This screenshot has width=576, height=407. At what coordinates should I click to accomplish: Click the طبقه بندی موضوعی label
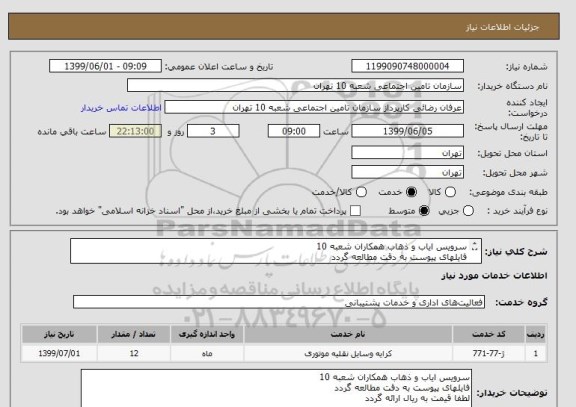[x=508, y=192]
